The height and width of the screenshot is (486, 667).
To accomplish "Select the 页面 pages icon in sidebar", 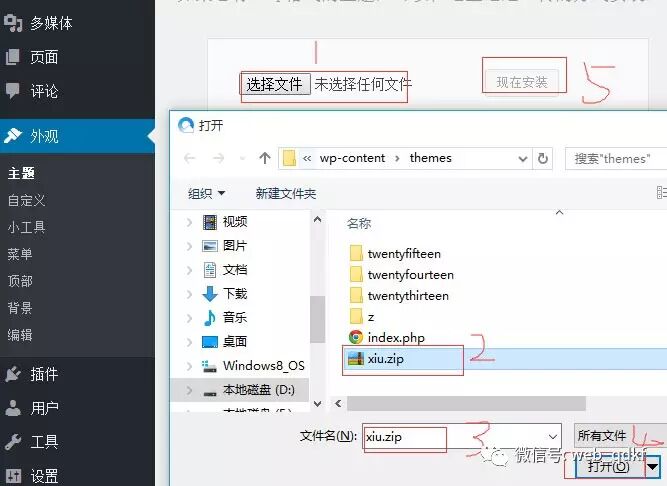I will [x=13, y=57].
